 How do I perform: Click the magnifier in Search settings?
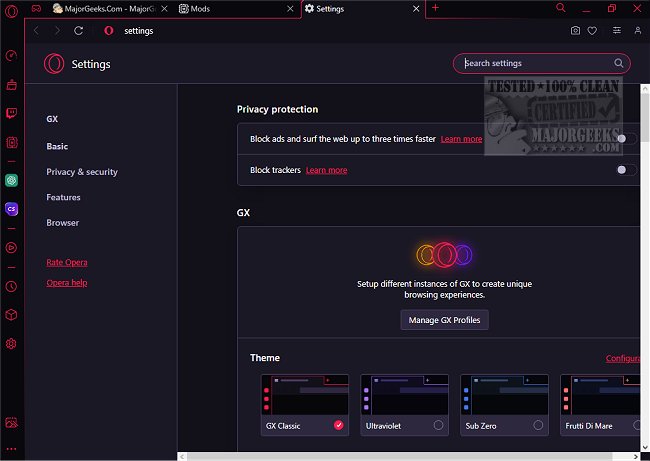coord(618,63)
